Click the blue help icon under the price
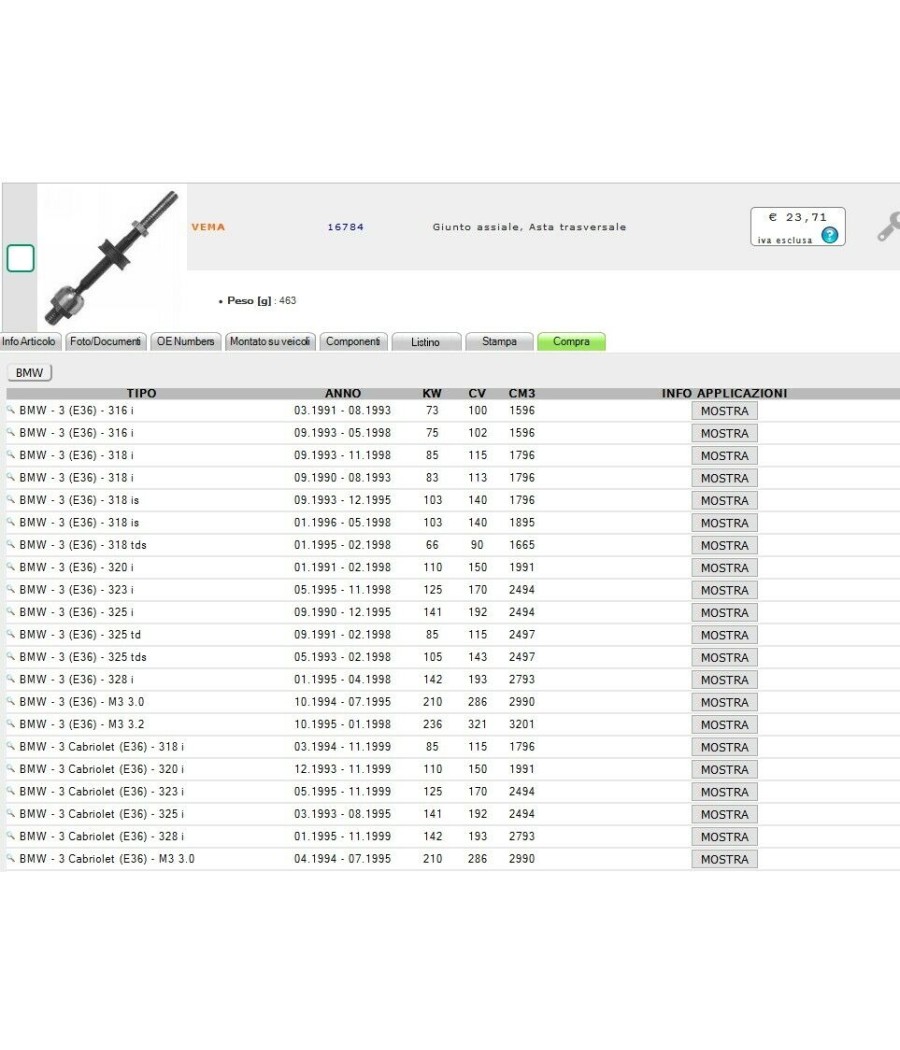This screenshot has height=1050, width=900. click(x=830, y=235)
